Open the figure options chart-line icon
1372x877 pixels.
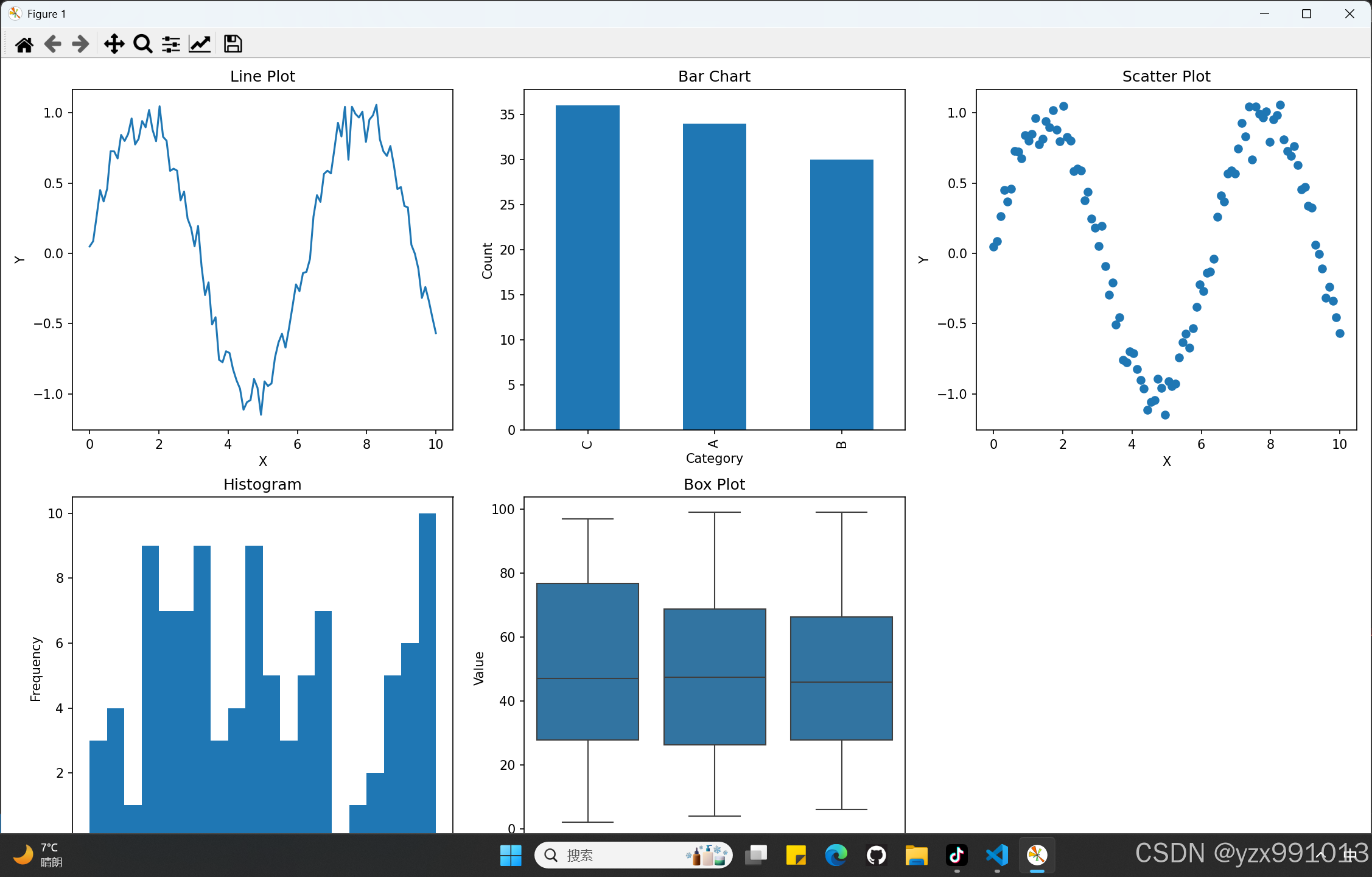(x=200, y=44)
